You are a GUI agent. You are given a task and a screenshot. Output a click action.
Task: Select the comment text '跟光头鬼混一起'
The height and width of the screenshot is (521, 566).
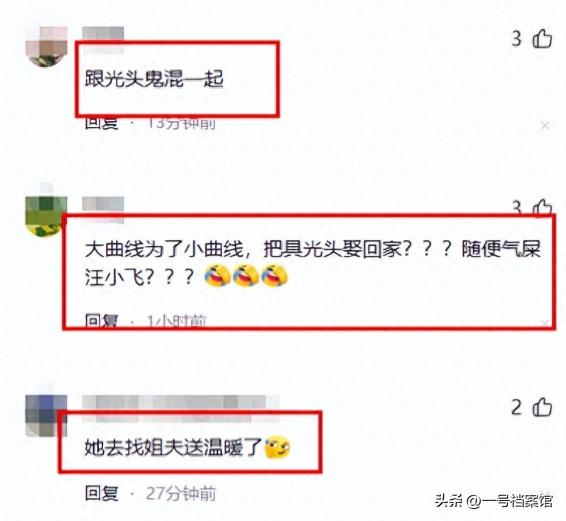[154, 79]
